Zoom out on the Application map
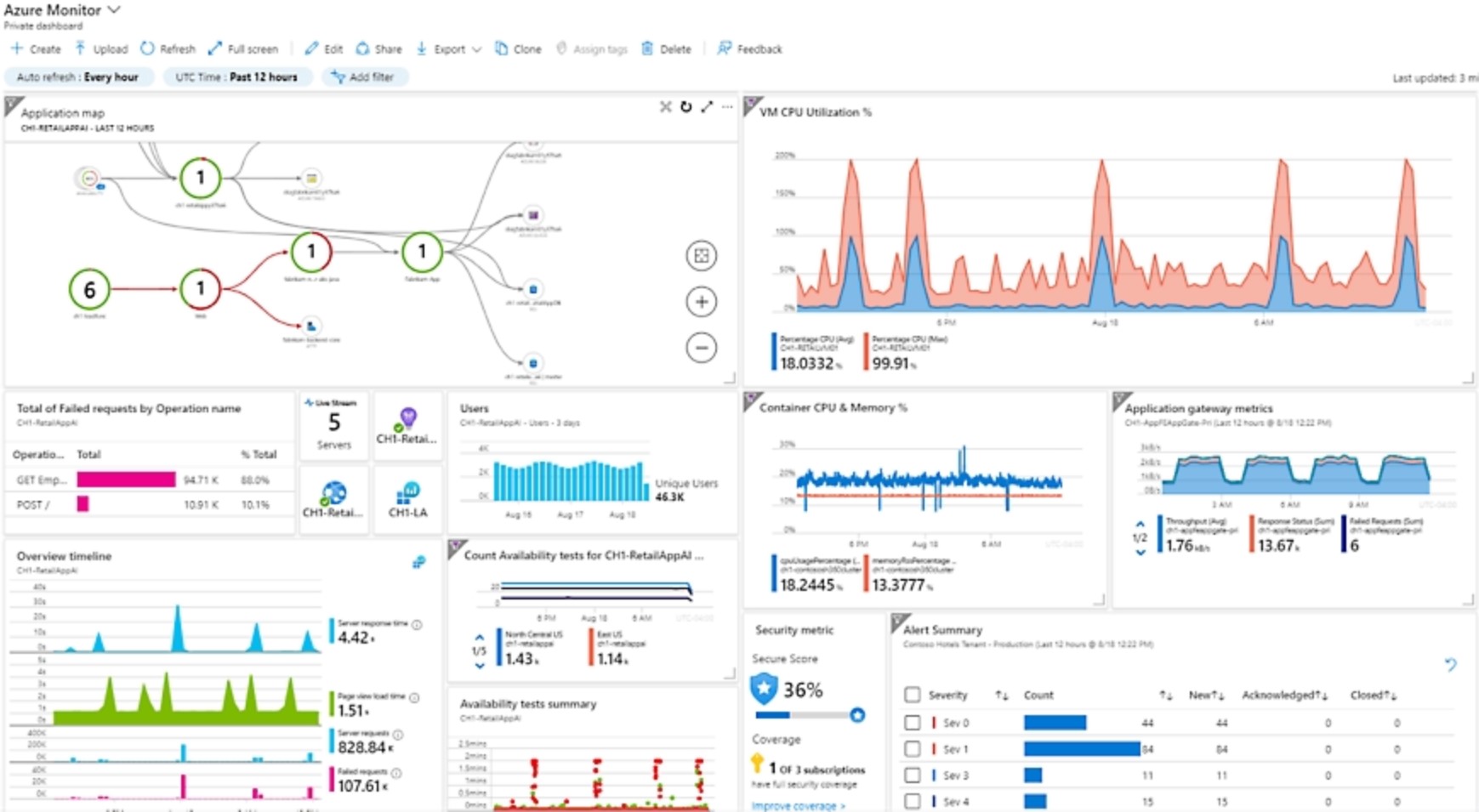The image size is (1479, 812). [702, 347]
